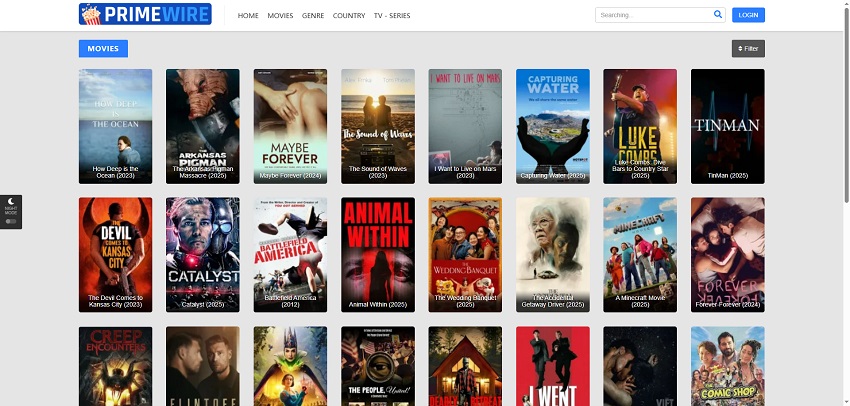Viewport: 850px width, 406px height.
Task: Open Catalyst (2025) poster
Action: point(203,255)
